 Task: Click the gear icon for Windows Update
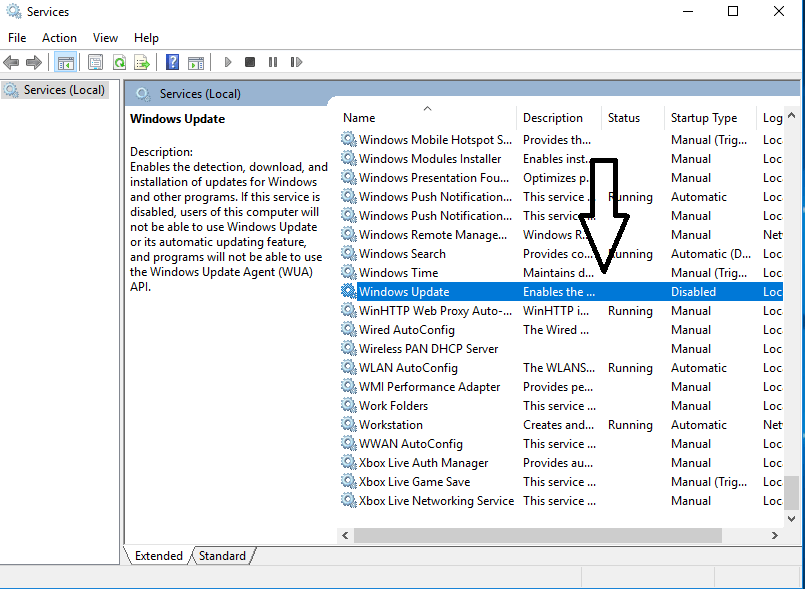pyautogui.click(x=349, y=291)
